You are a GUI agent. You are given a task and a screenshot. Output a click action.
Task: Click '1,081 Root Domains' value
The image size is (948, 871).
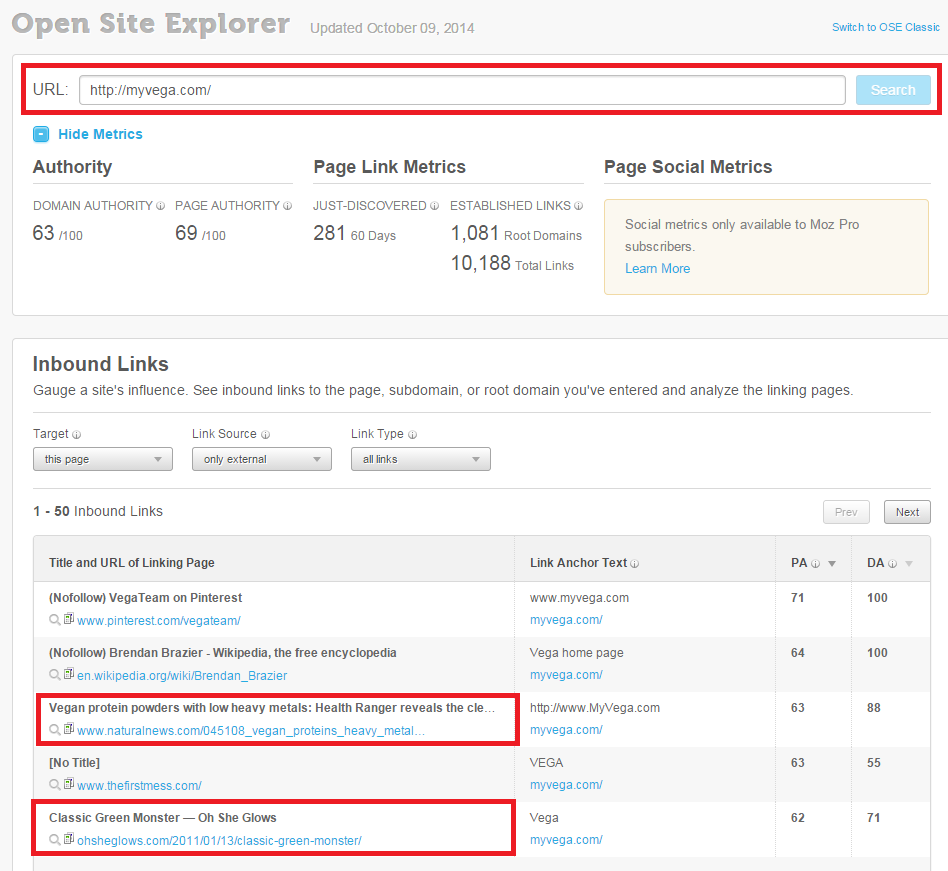pos(516,233)
